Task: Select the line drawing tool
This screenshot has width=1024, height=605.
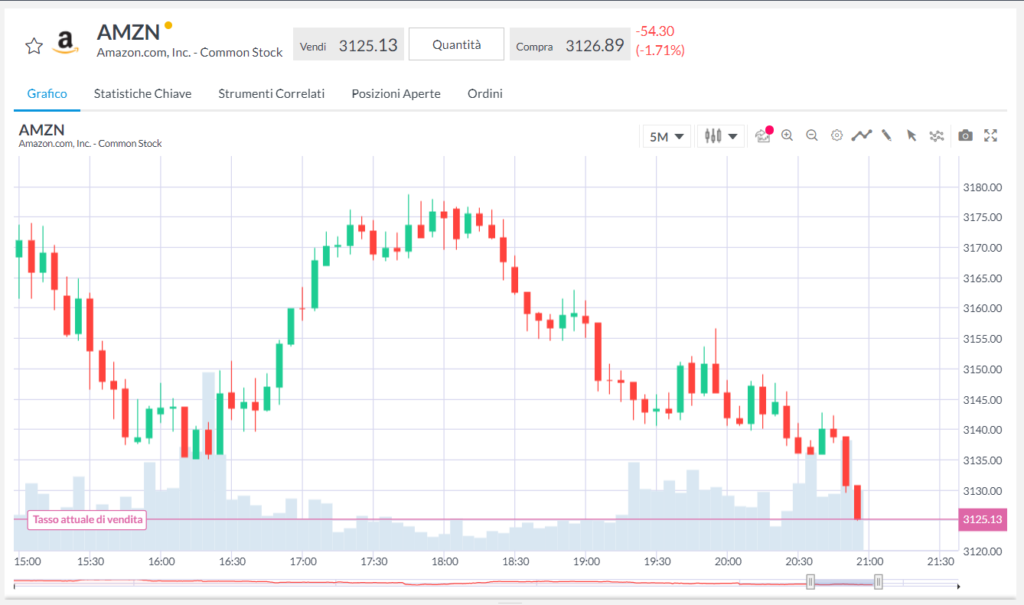Action: click(x=861, y=135)
